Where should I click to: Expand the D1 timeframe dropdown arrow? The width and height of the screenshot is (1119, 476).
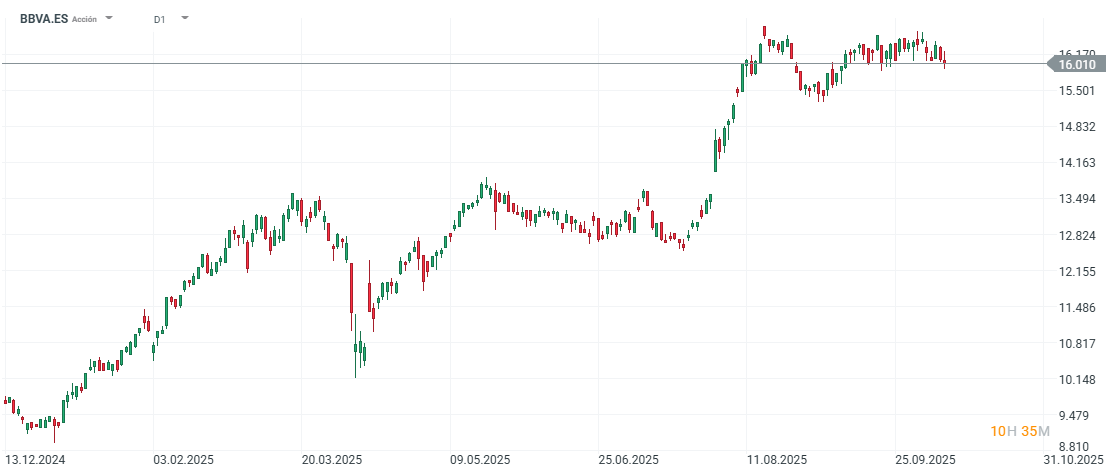[x=184, y=19]
